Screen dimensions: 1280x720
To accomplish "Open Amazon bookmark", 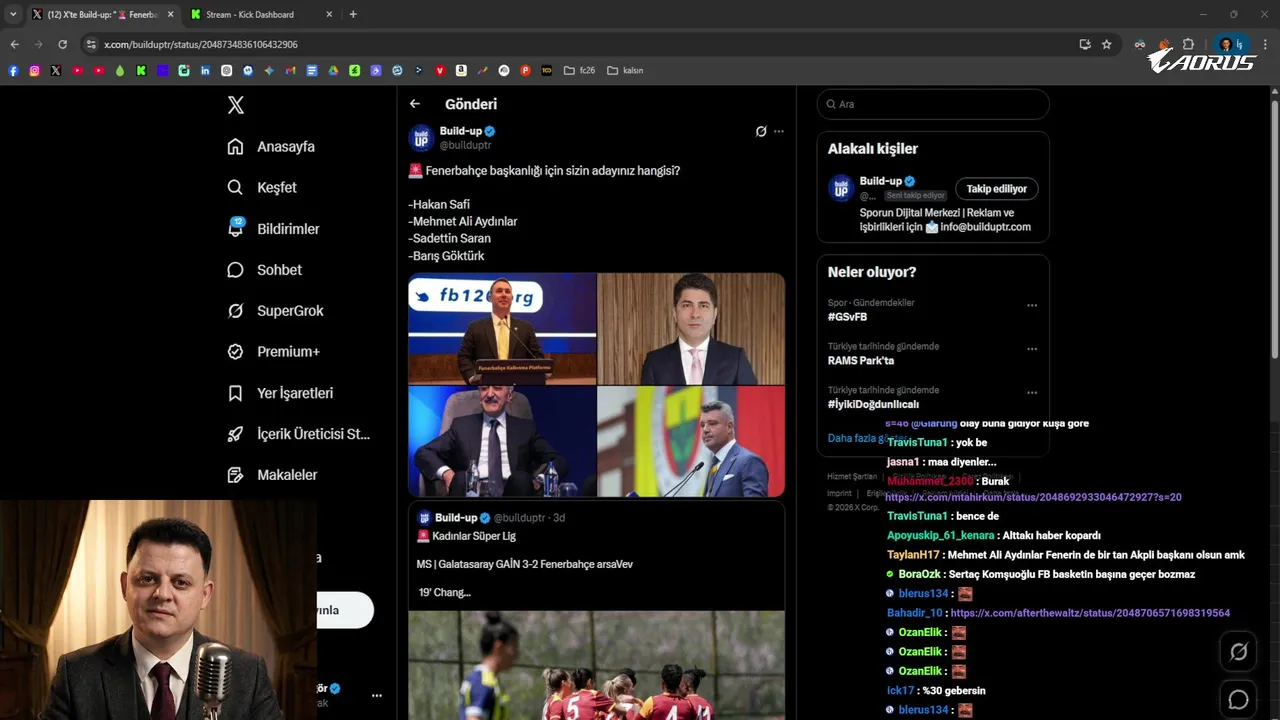I will coord(461,70).
